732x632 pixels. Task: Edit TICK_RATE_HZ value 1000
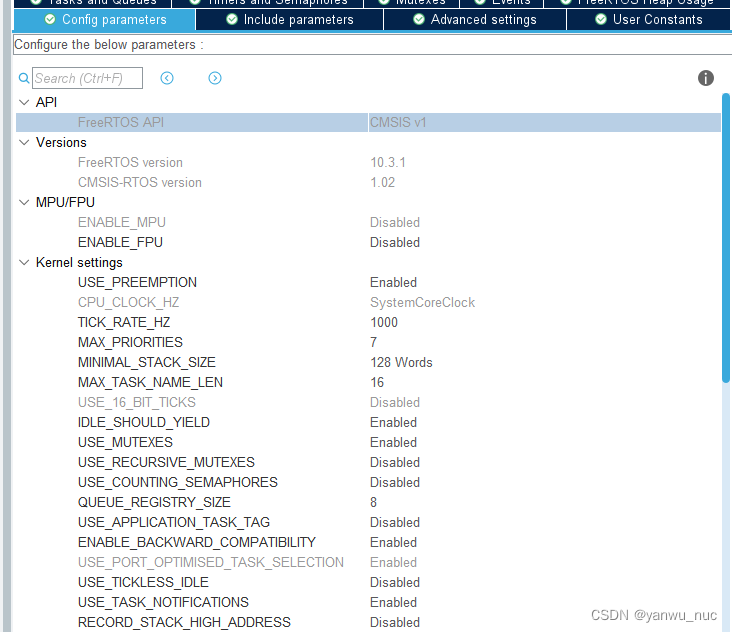[384, 323]
